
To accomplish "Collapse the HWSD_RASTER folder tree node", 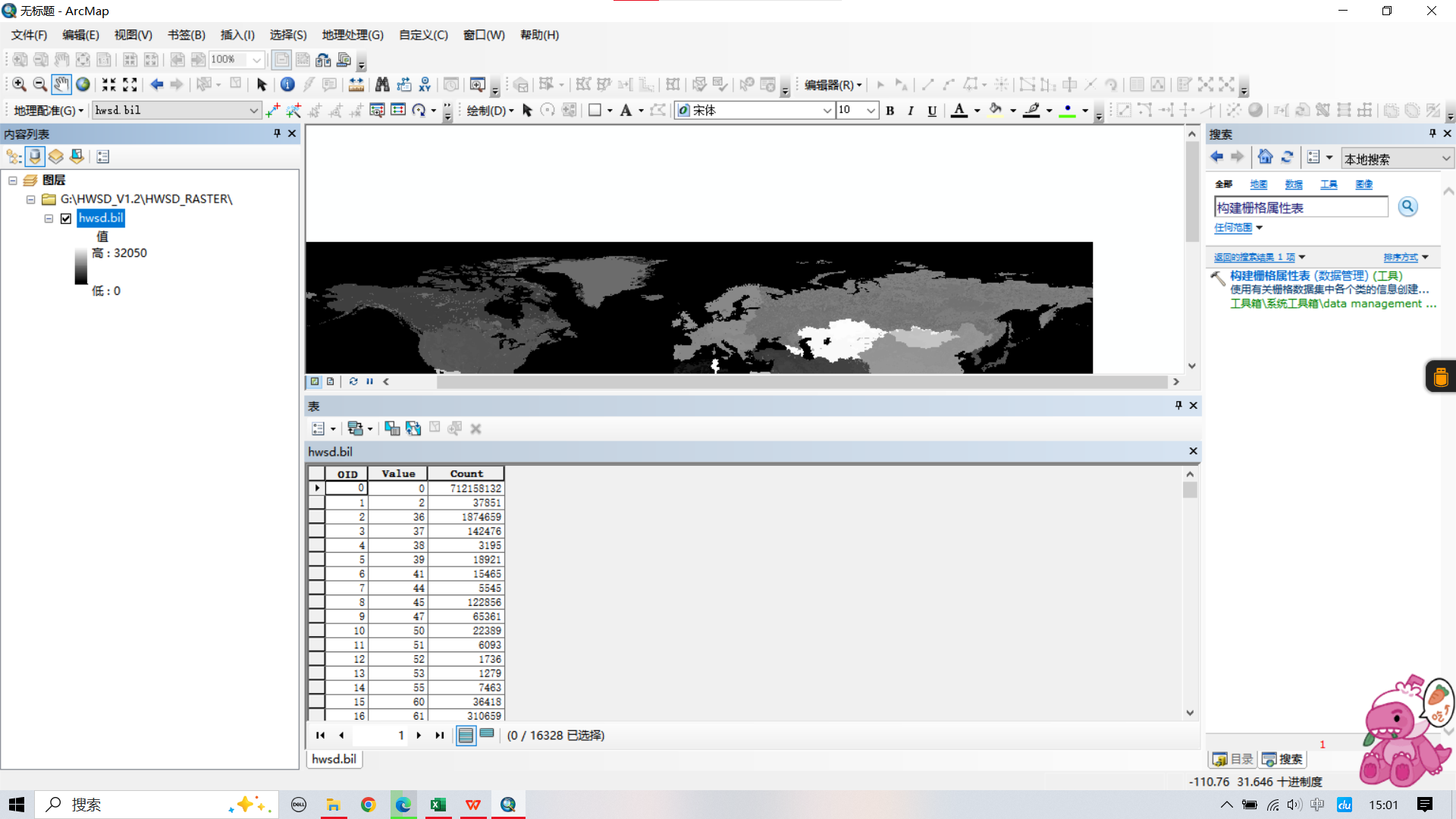I will (30, 199).
